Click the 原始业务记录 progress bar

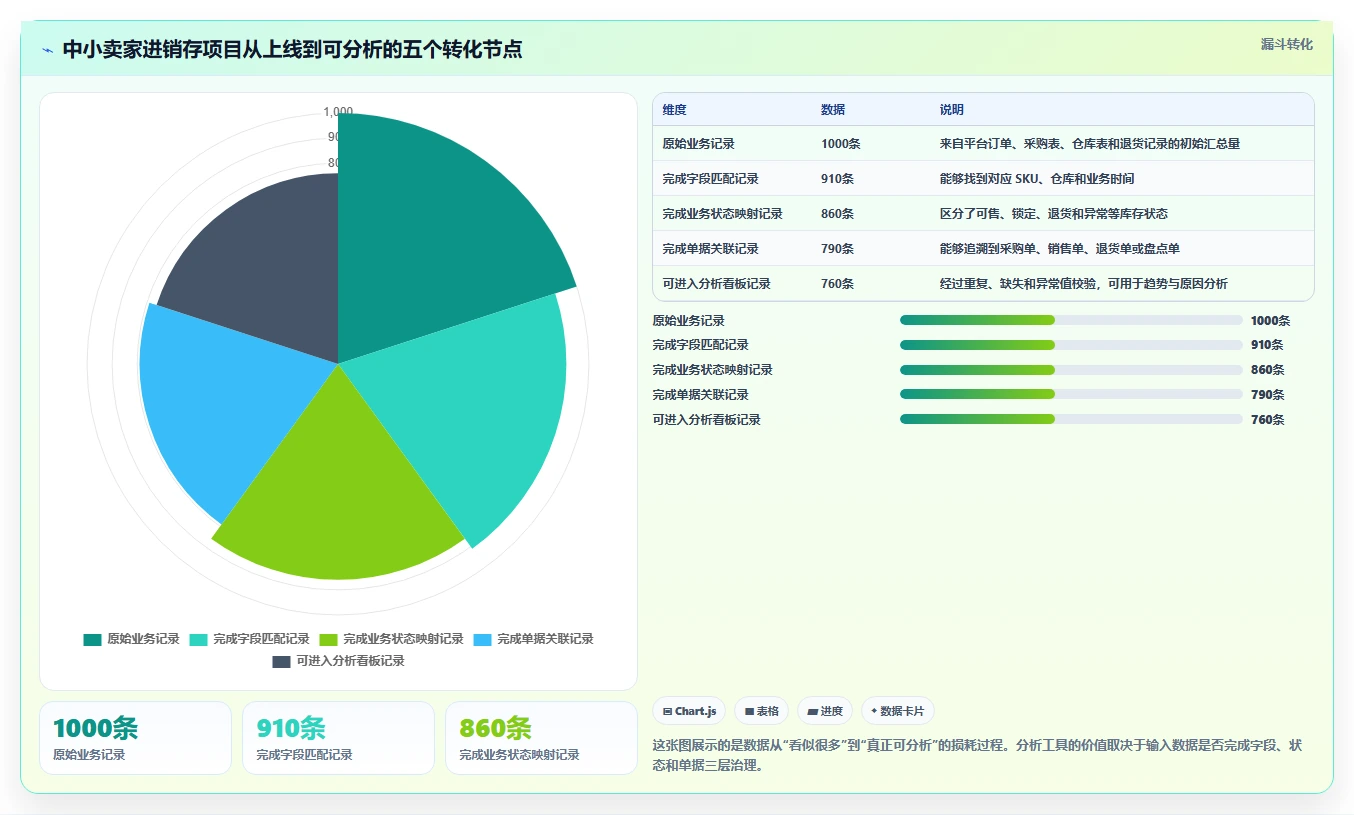coord(1071,320)
